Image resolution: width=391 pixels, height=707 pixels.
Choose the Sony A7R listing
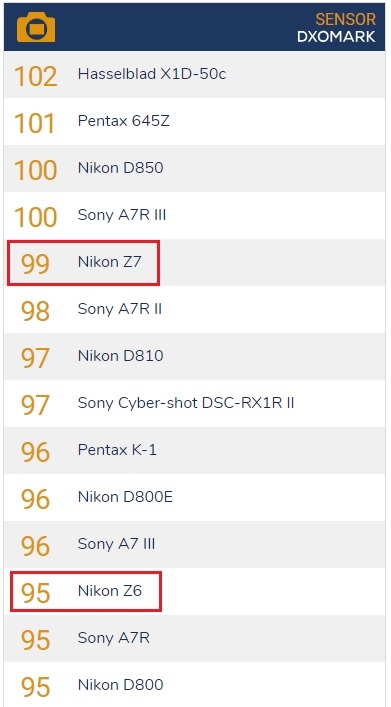click(x=195, y=638)
